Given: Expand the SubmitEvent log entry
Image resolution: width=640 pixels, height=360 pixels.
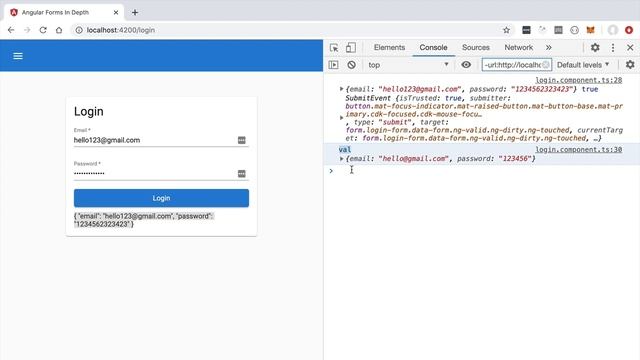Looking at the screenshot, I should click(342, 118).
